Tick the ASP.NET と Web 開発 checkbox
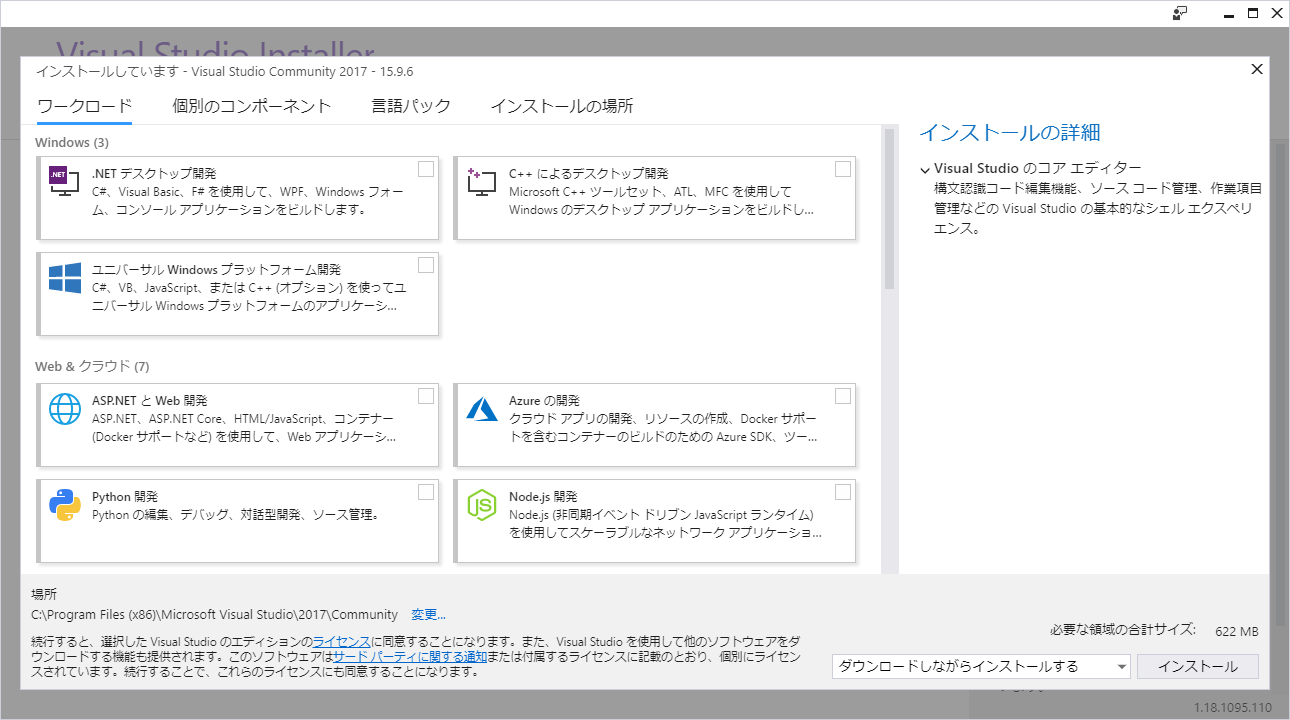The width and height of the screenshot is (1290, 720). [426, 396]
